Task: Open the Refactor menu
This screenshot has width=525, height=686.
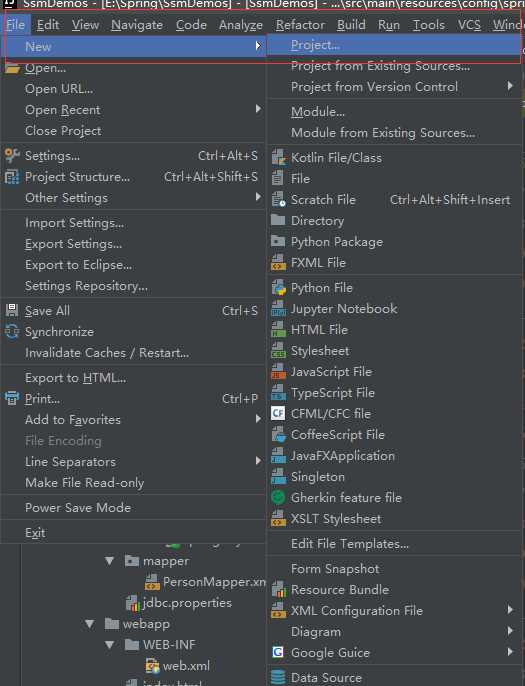Action: coord(301,25)
